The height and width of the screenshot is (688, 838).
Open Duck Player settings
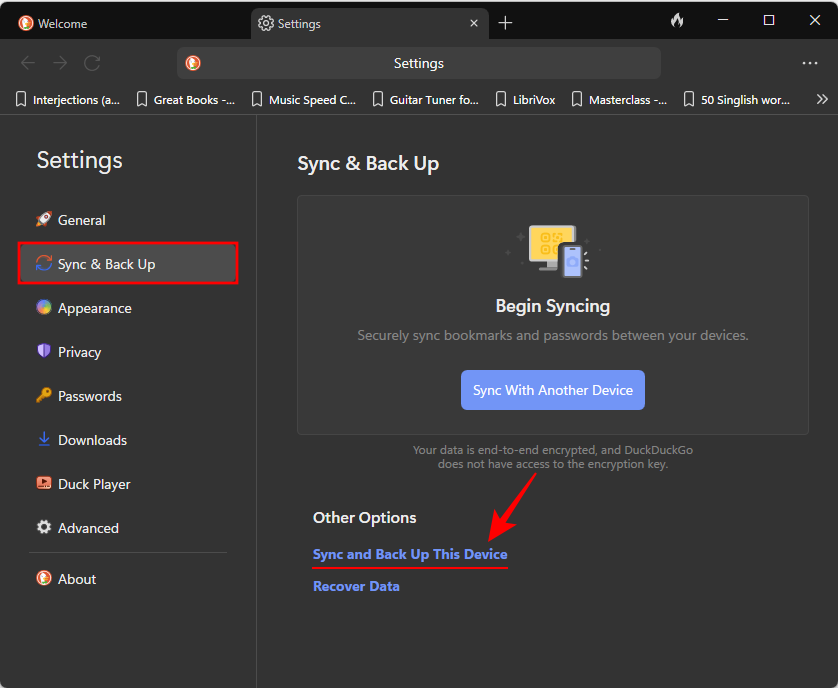point(128,484)
